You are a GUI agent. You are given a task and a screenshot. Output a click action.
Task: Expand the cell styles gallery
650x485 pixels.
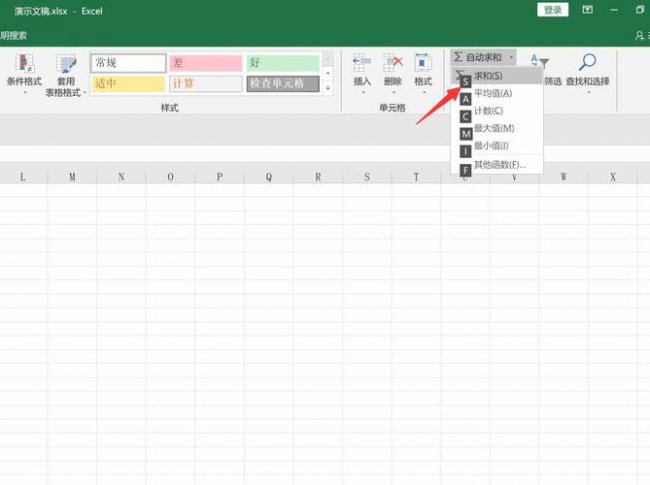coord(328,88)
